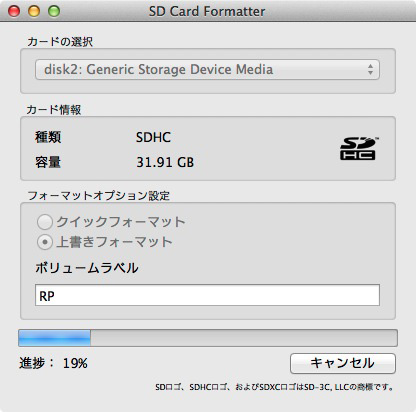
Task: Click the カードの選択 section label
Action: (60, 42)
